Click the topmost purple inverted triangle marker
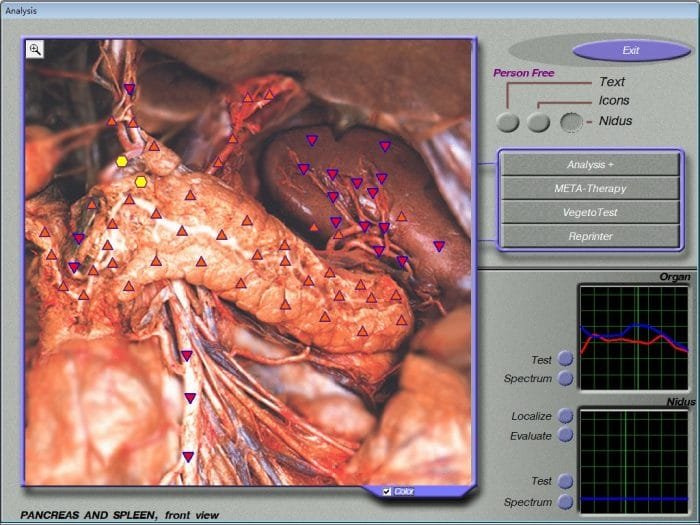 coord(129,89)
